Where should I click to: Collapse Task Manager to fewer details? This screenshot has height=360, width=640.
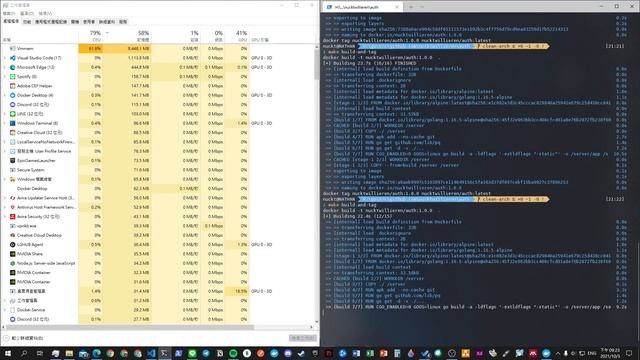tap(23, 338)
